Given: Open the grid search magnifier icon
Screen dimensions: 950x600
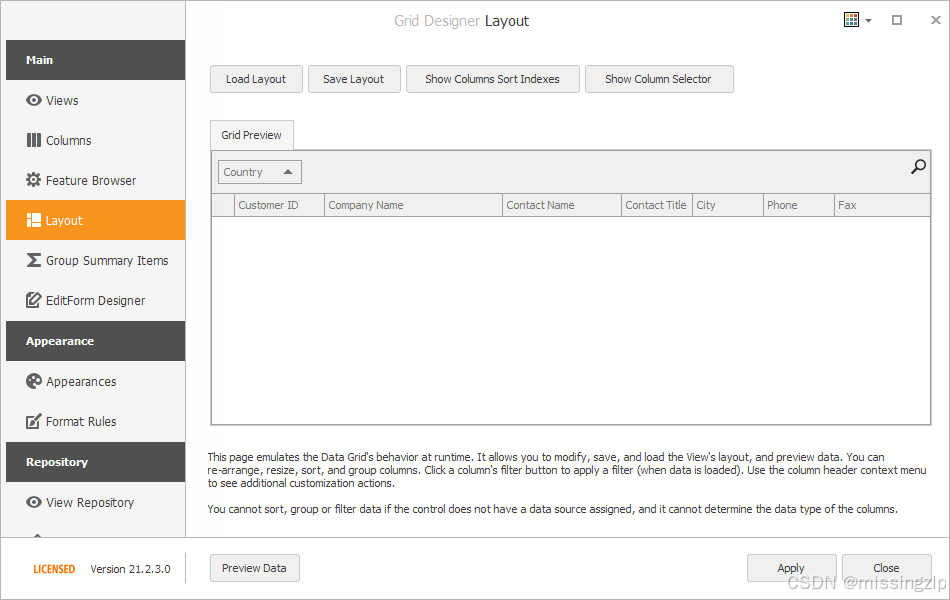Looking at the screenshot, I should [918, 167].
